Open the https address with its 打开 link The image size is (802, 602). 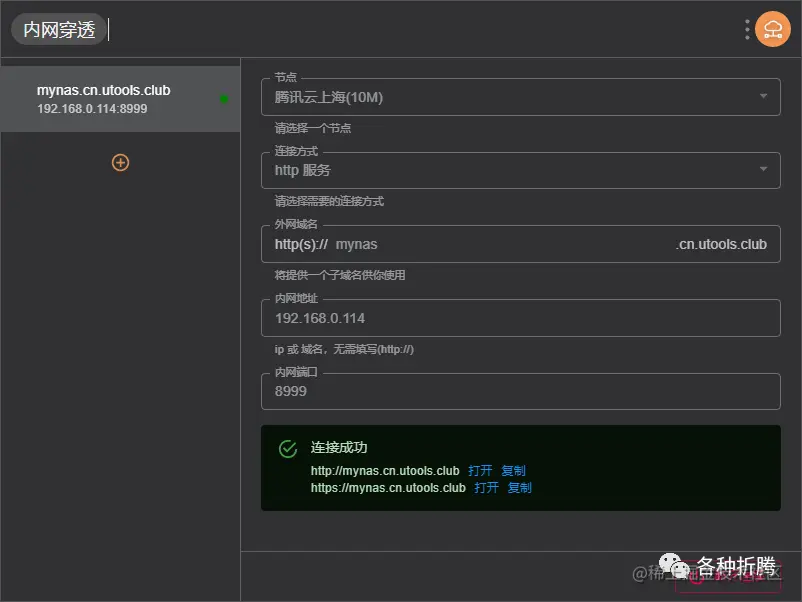(487, 488)
